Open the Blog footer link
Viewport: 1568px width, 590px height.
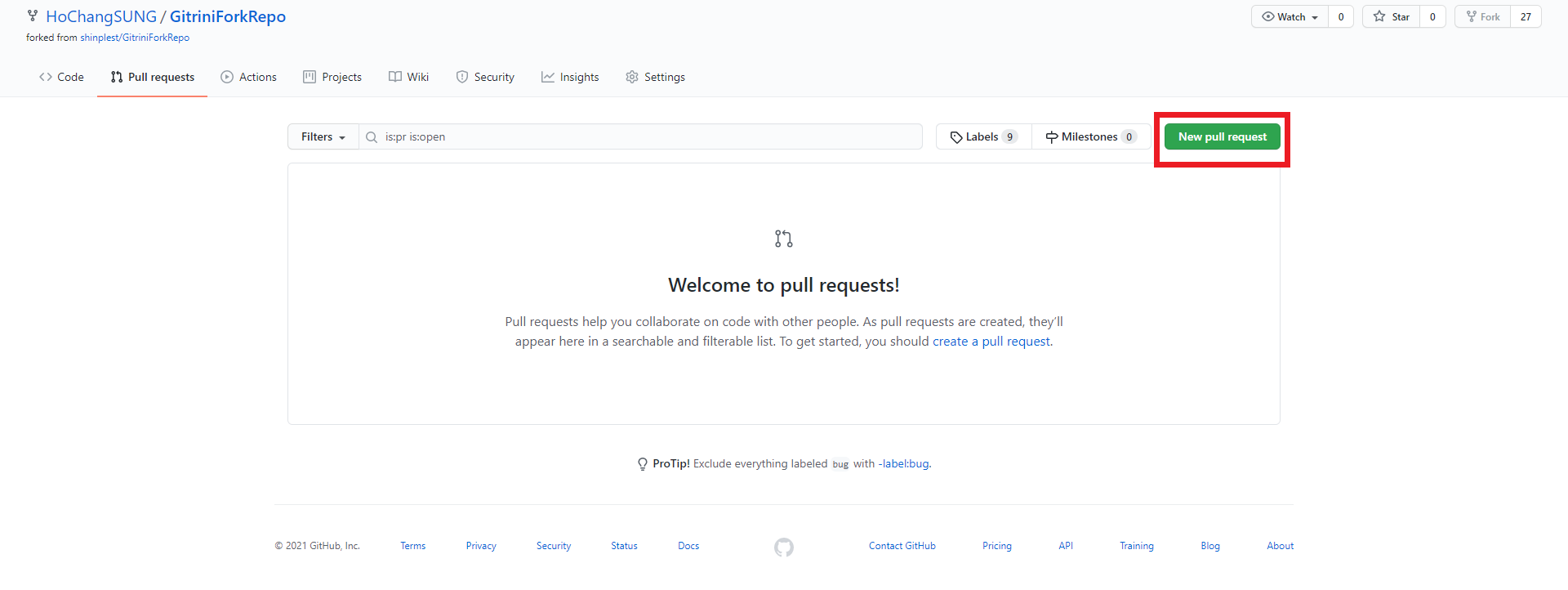pyautogui.click(x=1210, y=546)
